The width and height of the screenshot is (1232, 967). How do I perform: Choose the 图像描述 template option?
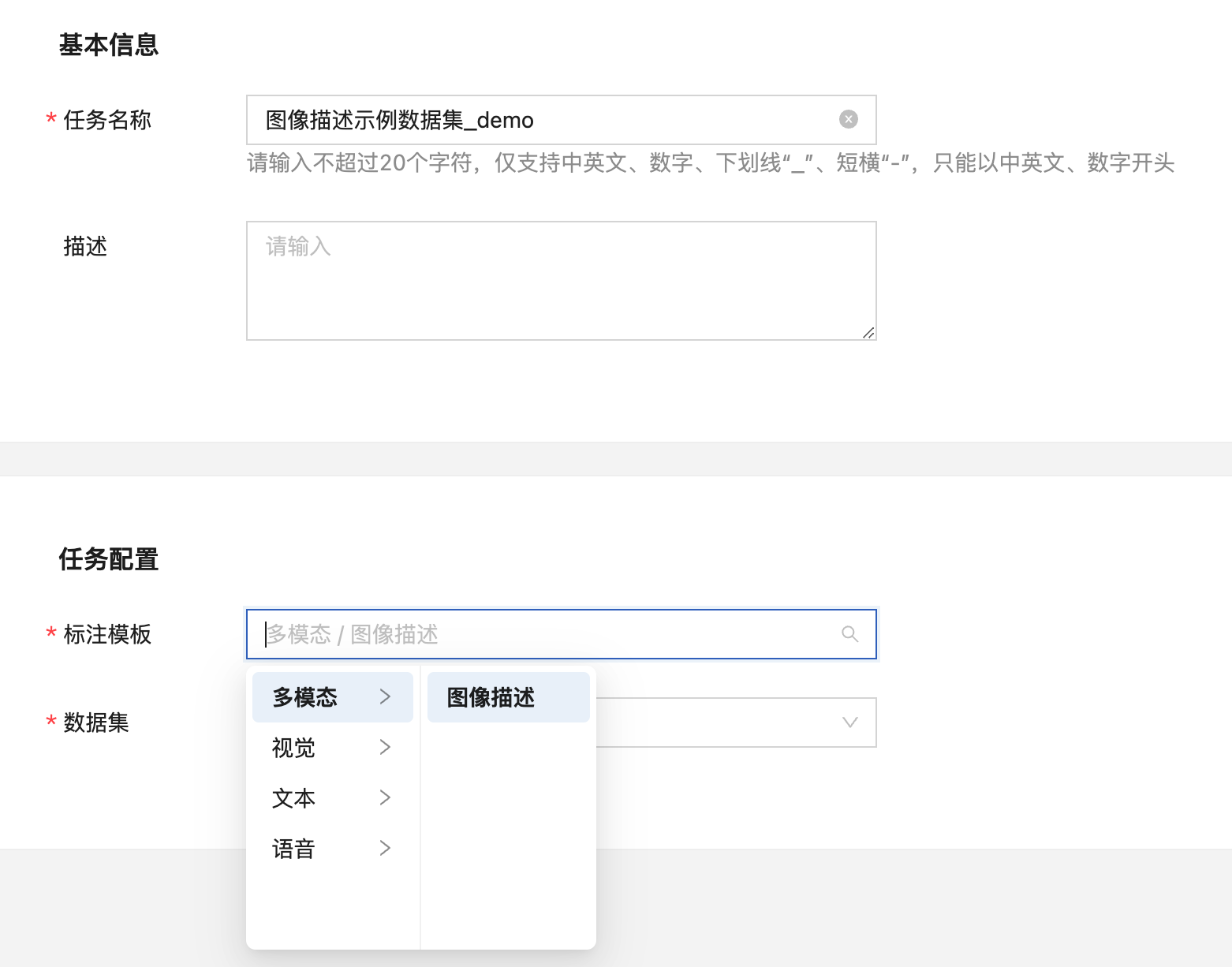(509, 697)
